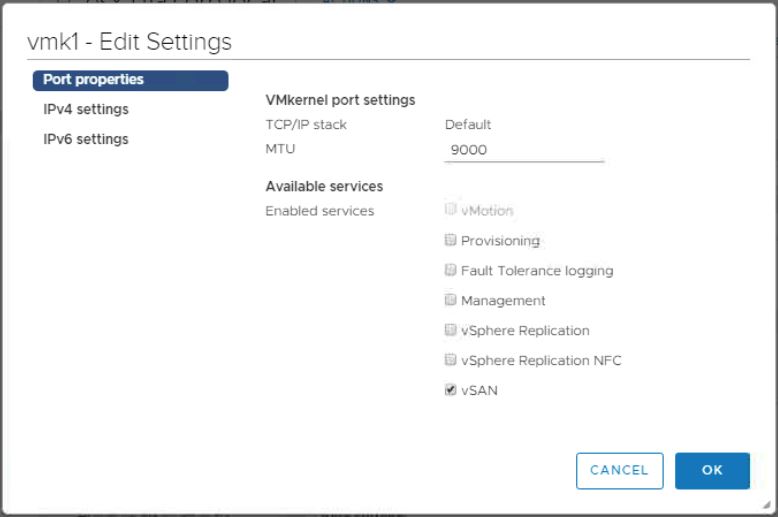Image resolution: width=778 pixels, height=517 pixels.
Task: Check the Management service box
Action: tap(451, 301)
